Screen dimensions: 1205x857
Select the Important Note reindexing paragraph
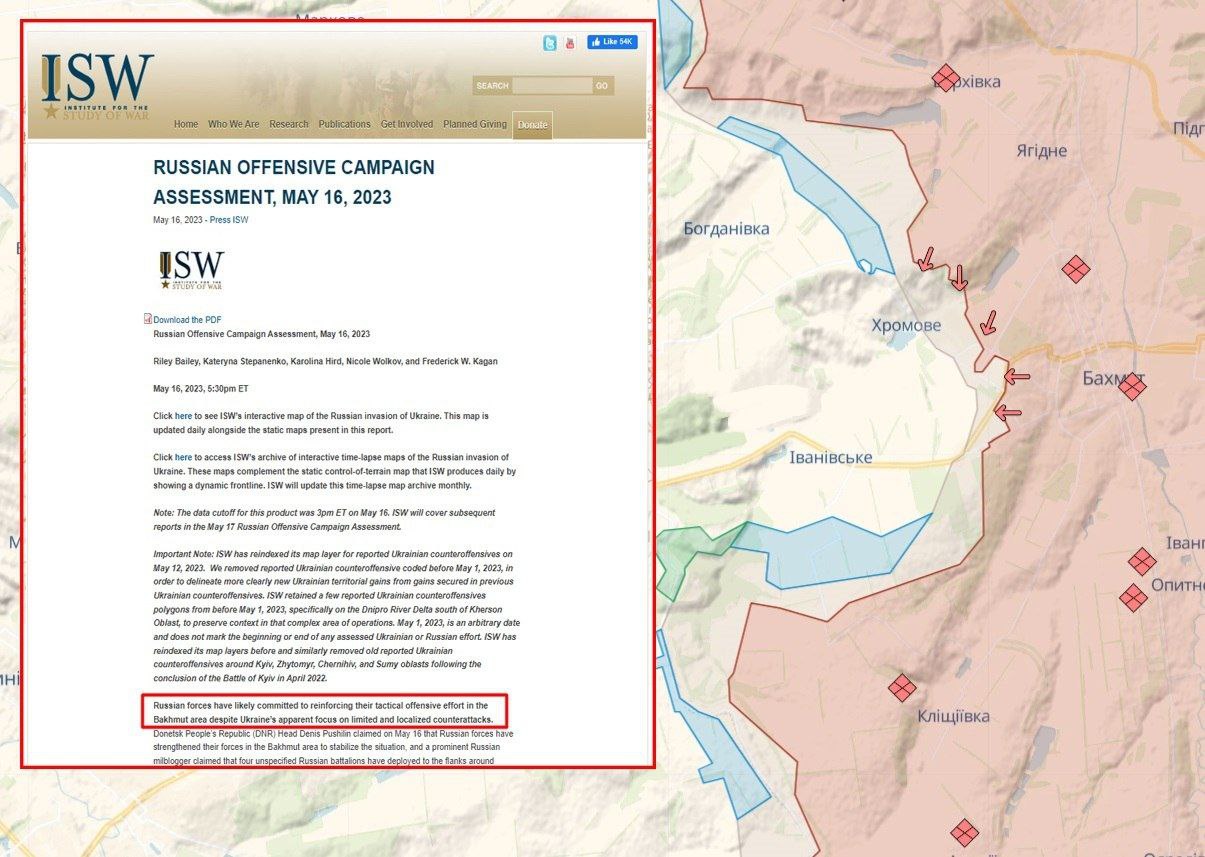click(336, 615)
